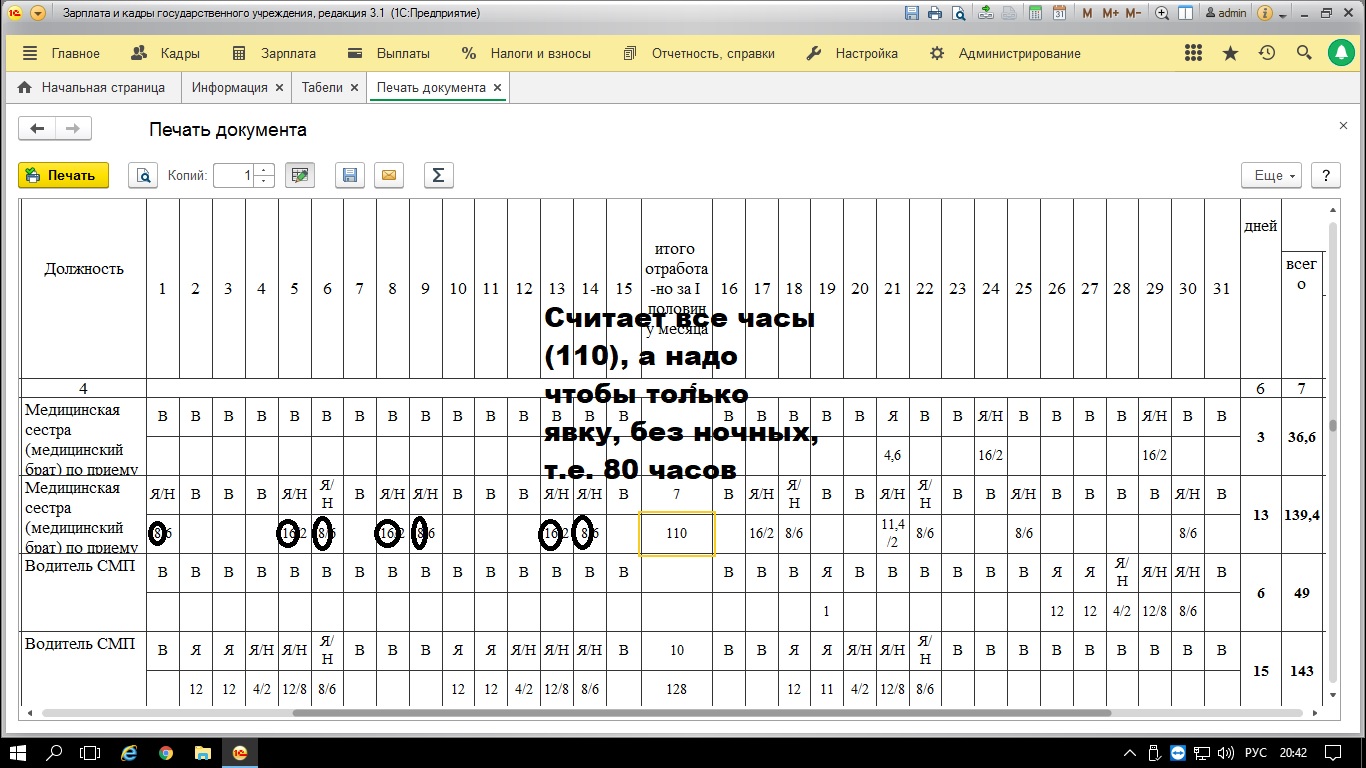This screenshot has height=768, width=1366.
Task: Increase copies with the stepper up arrow
Action: pyautogui.click(x=264, y=169)
